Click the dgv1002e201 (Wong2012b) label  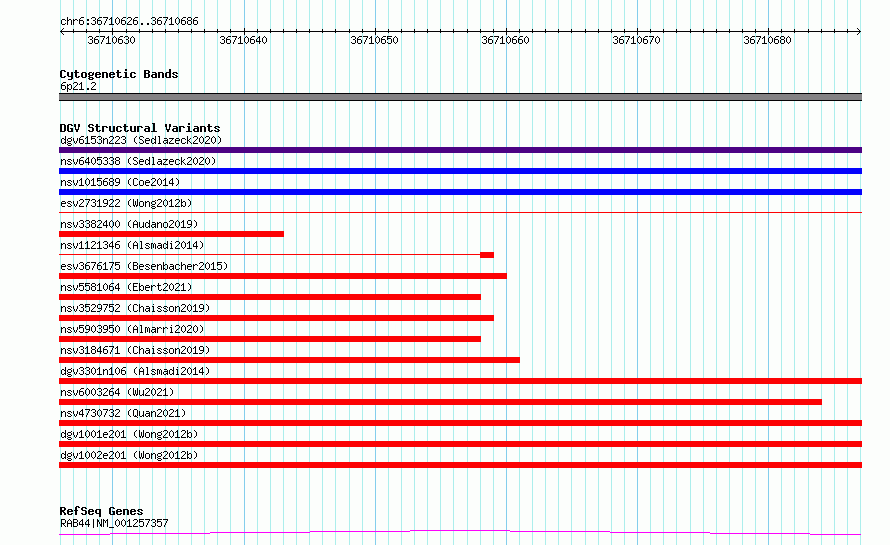129,455
